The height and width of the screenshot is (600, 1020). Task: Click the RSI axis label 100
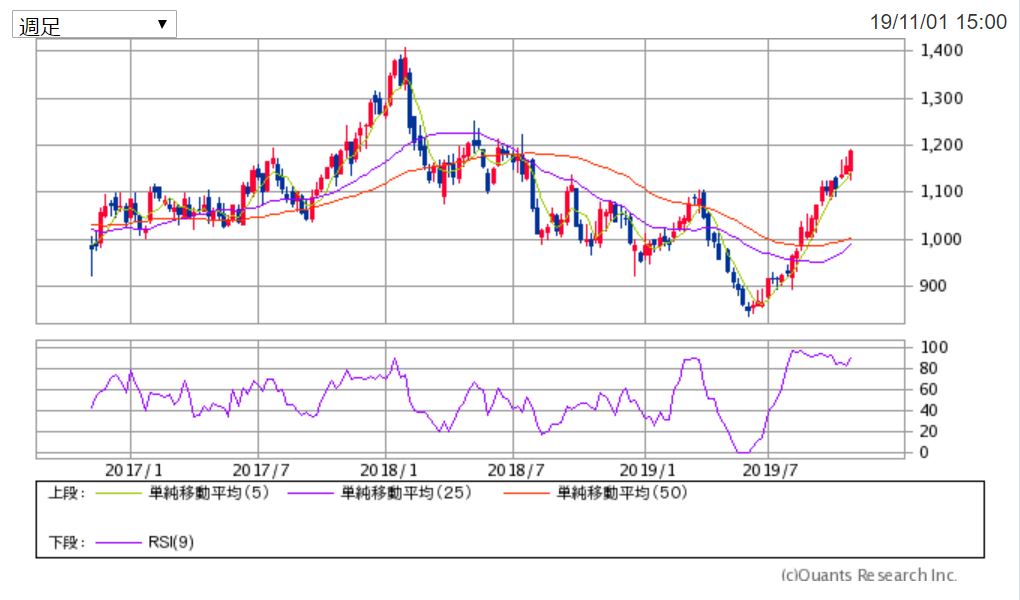933,348
